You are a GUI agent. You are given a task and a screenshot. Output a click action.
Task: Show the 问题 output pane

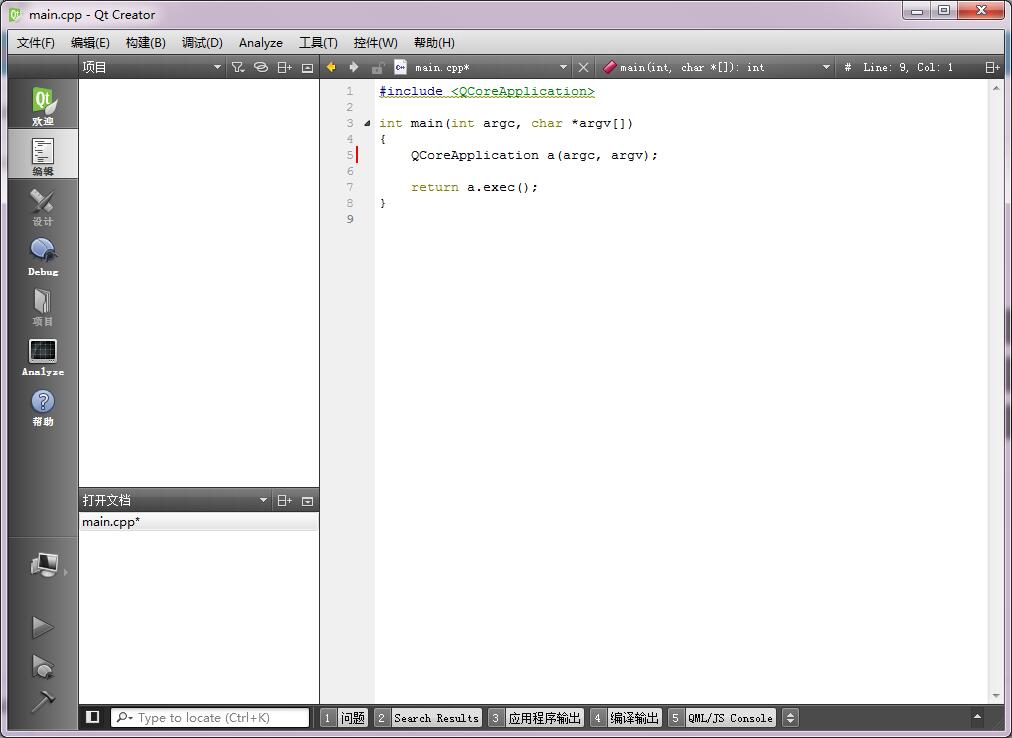(x=345, y=717)
